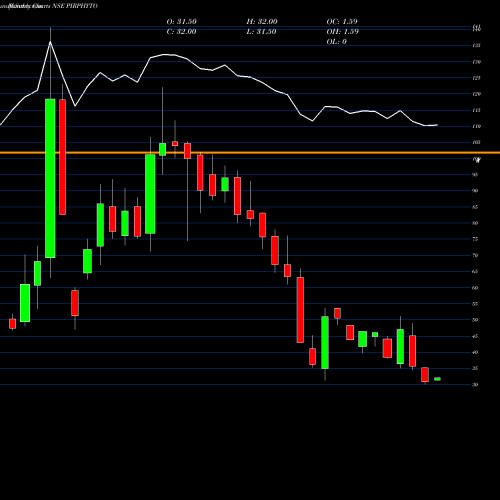Click the high price H: 32.00 value

(x=262, y=22)
